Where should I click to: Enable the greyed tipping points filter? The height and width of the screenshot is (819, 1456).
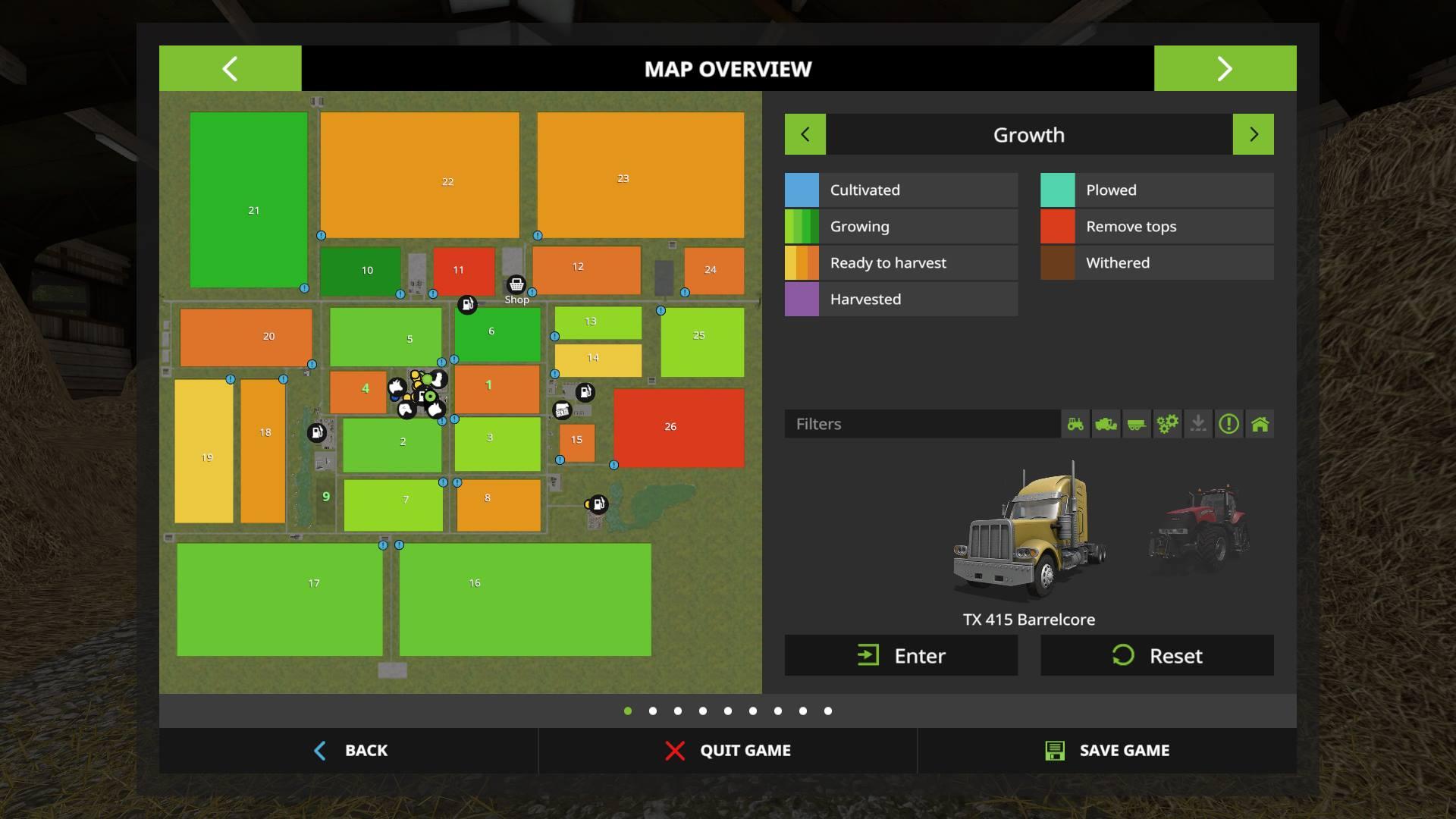[1198, 424]
